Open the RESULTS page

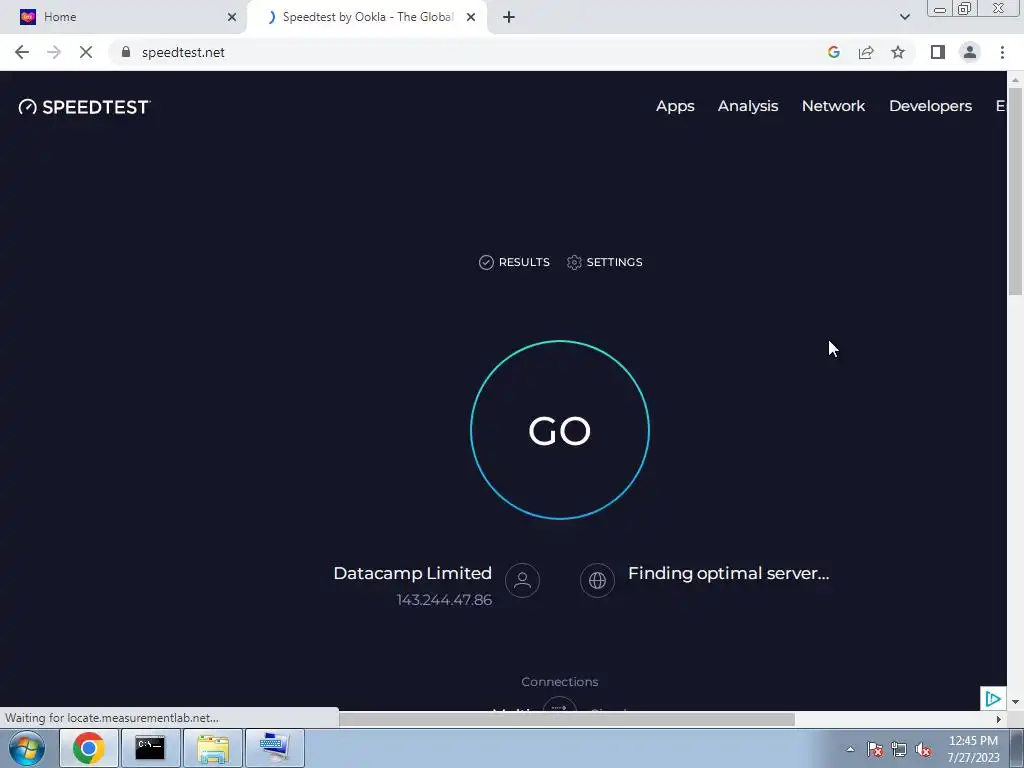(x=514, y=262)
